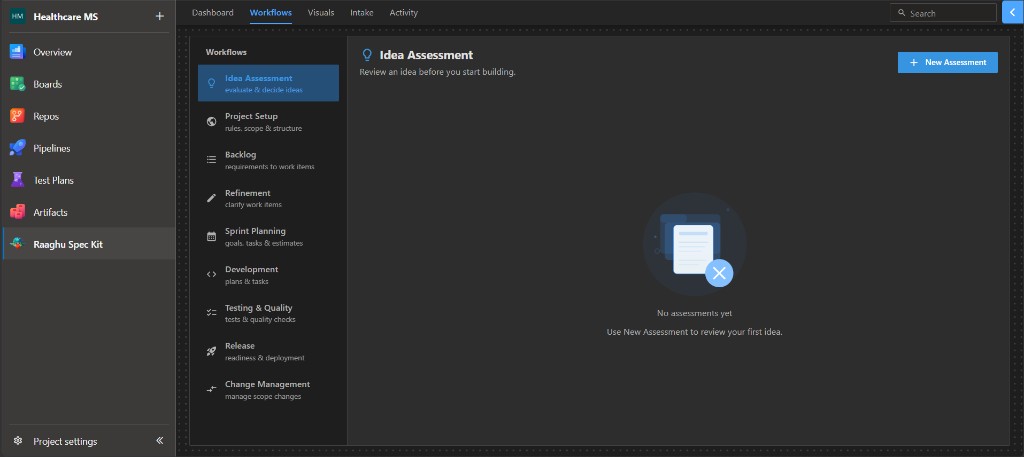Click the Raaghu Spec Kit icon
Image resolution: width=1024 pixels, height=457 pixels.
pos(17,244)
